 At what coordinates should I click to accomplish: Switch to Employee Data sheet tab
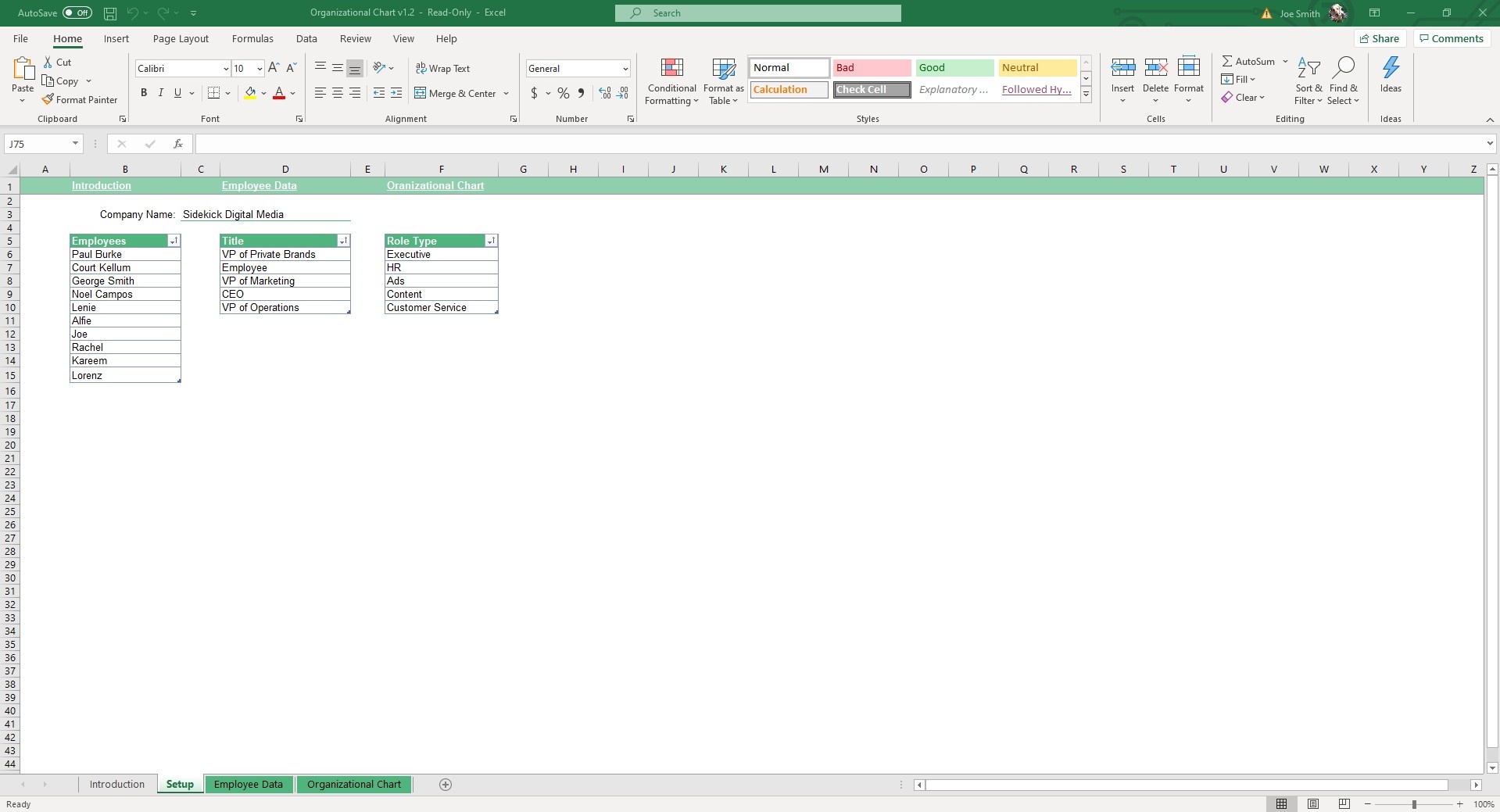click(249, 785)
